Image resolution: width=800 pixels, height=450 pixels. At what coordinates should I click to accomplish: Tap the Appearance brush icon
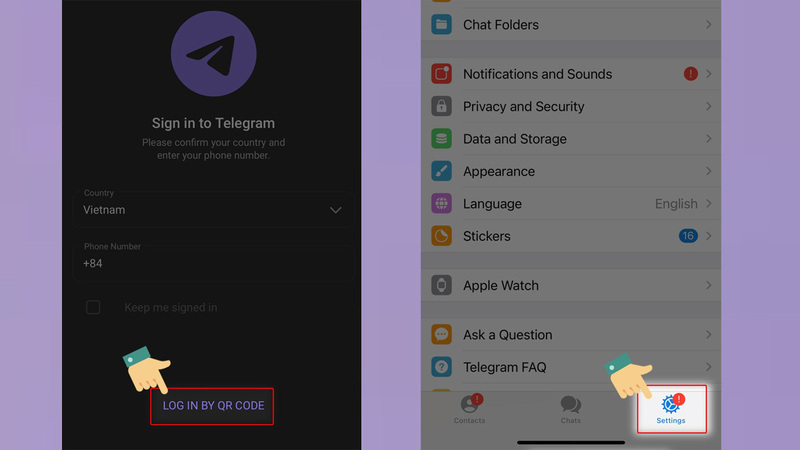click(x=441, y=171)
